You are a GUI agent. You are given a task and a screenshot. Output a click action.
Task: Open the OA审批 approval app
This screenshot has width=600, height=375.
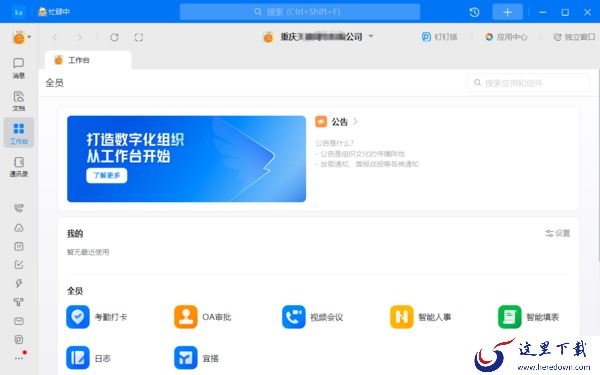[x=203, y=317]
